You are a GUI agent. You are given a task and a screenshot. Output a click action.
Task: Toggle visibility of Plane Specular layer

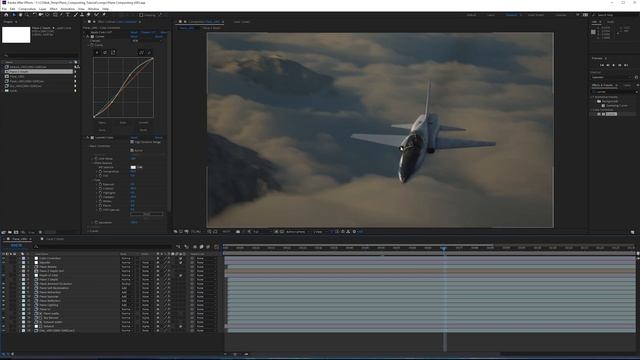tap(4, 296)
